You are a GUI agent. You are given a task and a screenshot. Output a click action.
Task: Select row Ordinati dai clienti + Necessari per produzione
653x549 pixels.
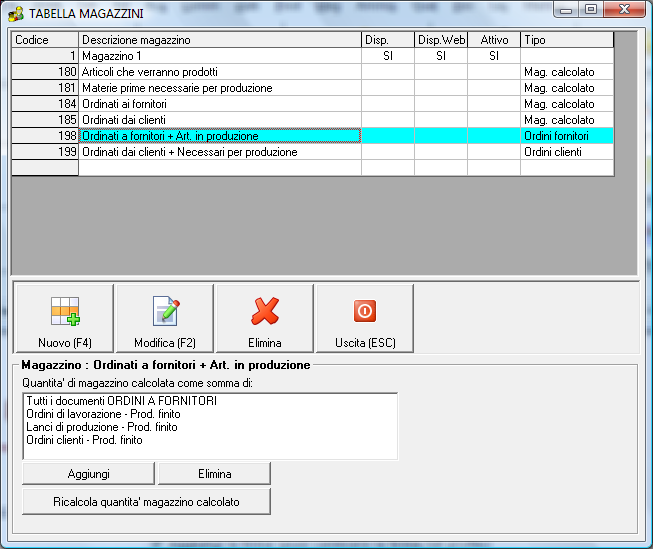tap(313, 152)
